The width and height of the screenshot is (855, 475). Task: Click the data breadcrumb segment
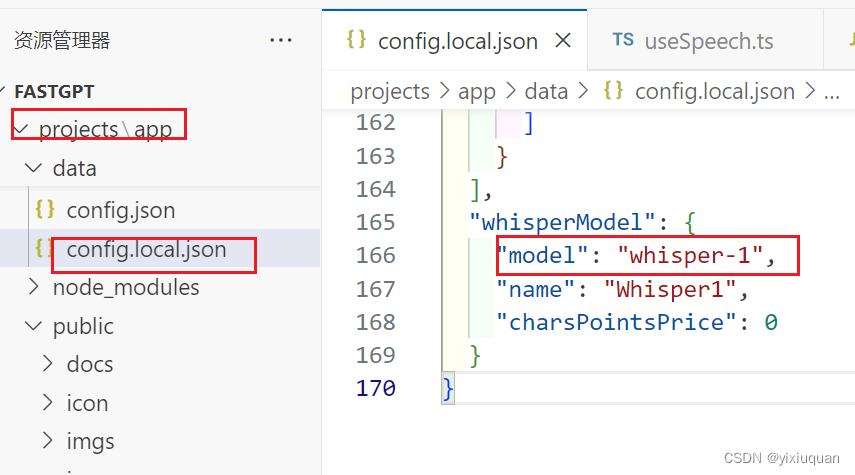pyautogui.click(x=546, y=91)
